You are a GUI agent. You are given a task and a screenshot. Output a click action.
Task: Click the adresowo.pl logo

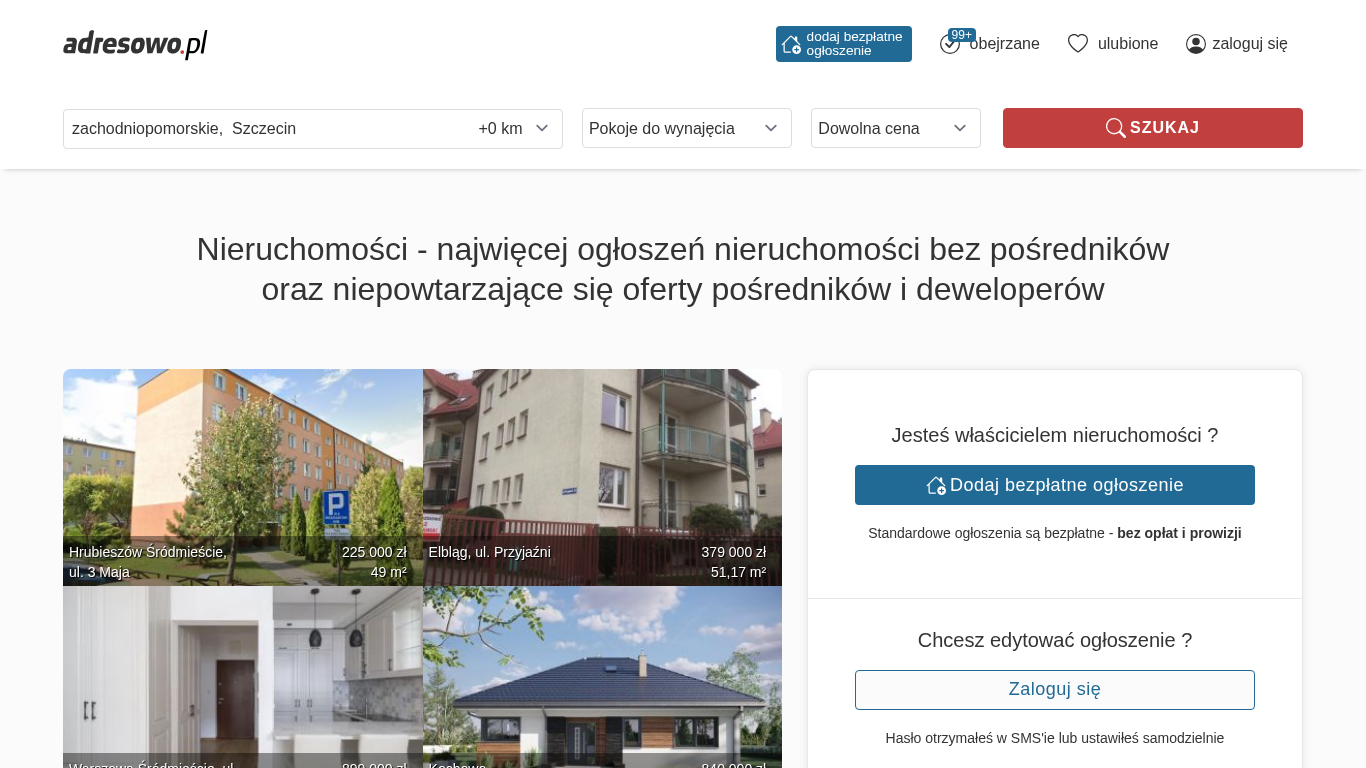135,44
